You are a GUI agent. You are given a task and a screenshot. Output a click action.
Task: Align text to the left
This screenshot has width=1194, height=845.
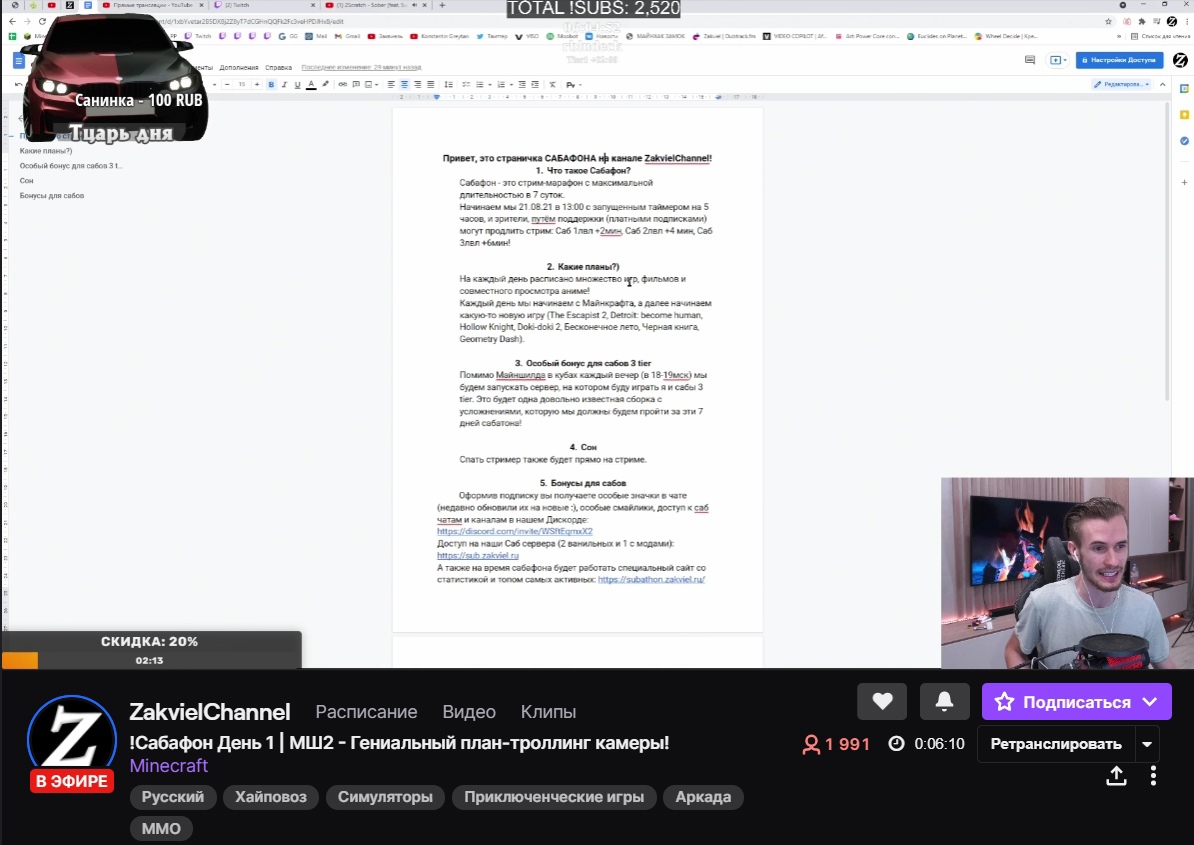(391, 84)
